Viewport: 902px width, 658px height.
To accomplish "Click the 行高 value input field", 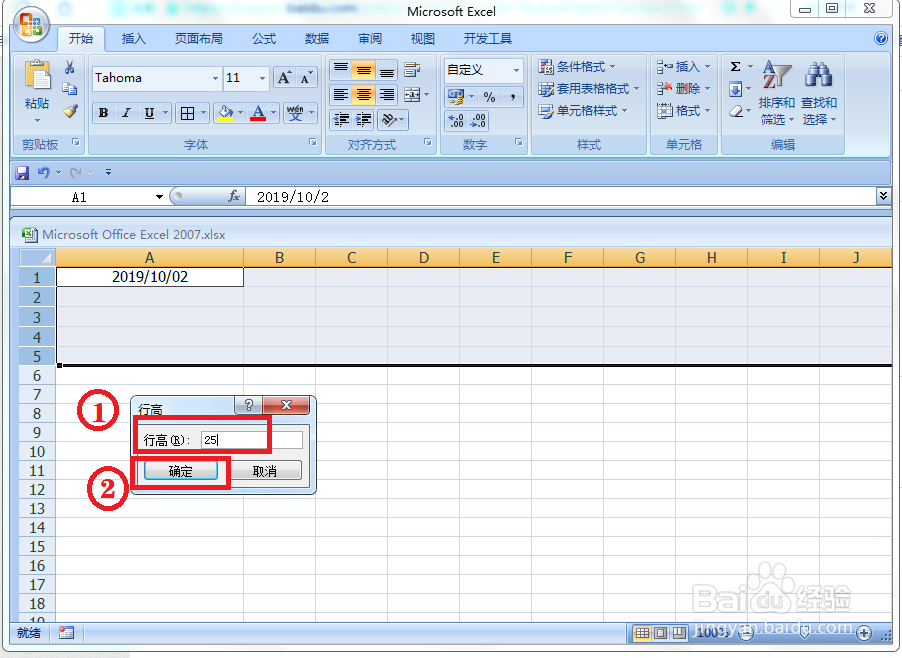I will [x=251, y=440].
